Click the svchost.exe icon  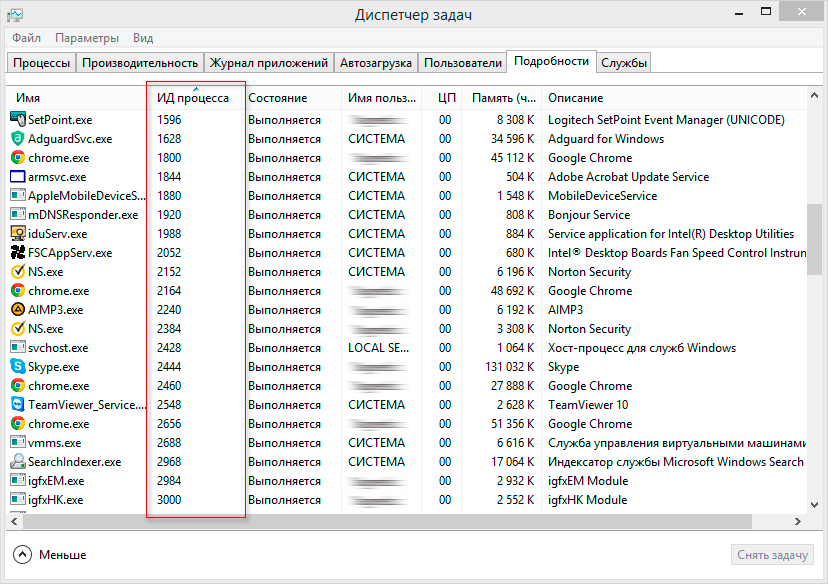pyautogui.click(x=18, y=347)
